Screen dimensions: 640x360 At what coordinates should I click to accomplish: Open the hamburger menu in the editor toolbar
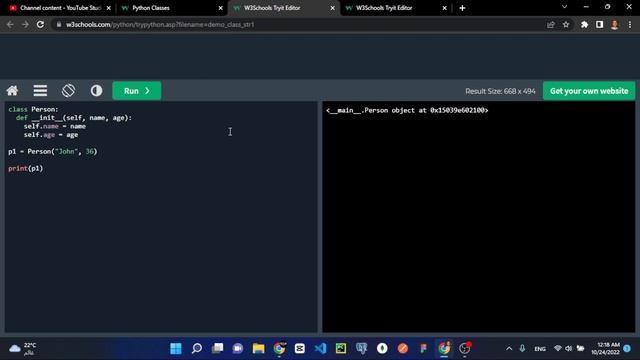[40, 91]
